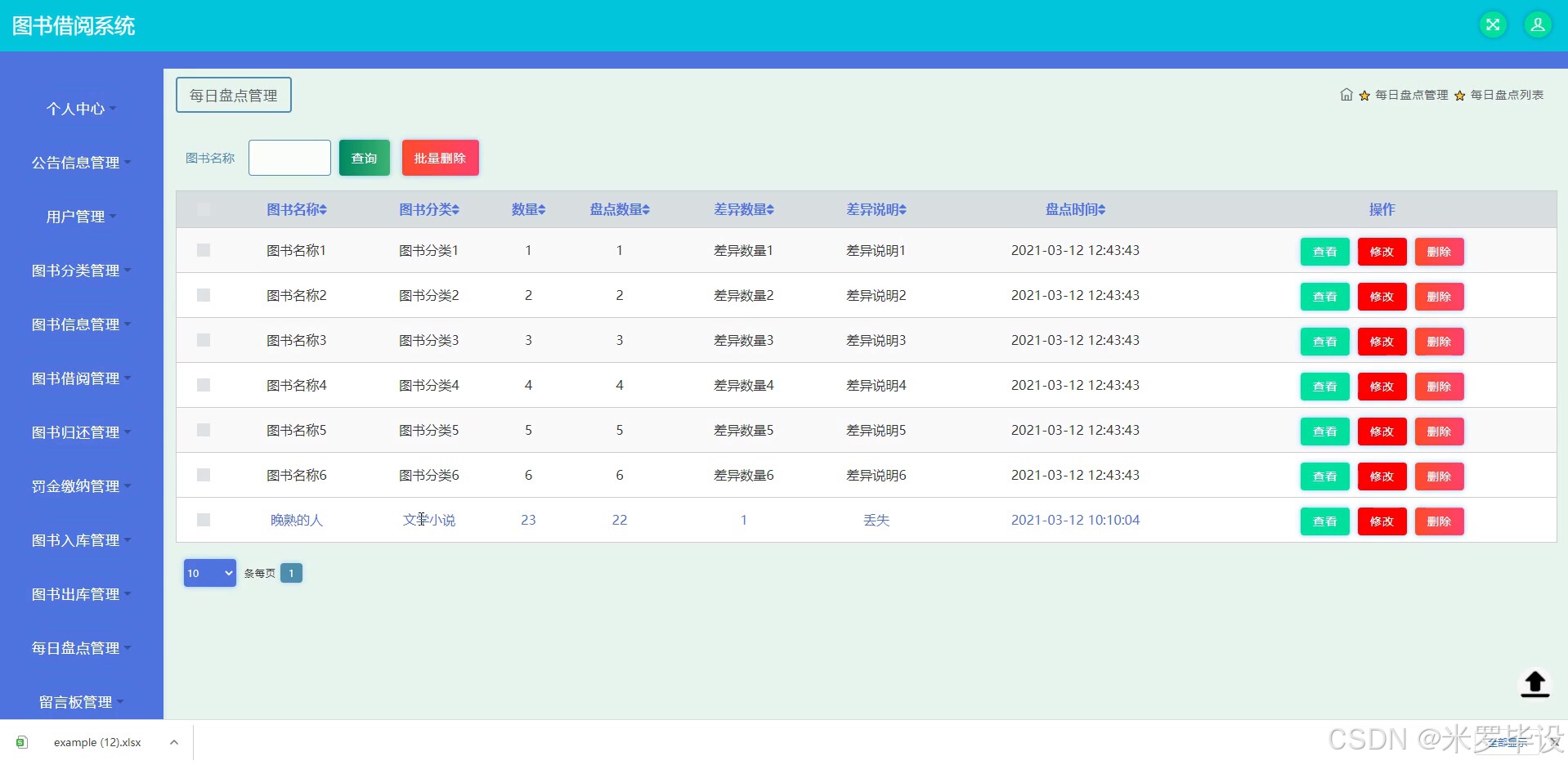
Task: Open downloaded file example (12).xlsx
Action: 97,742
